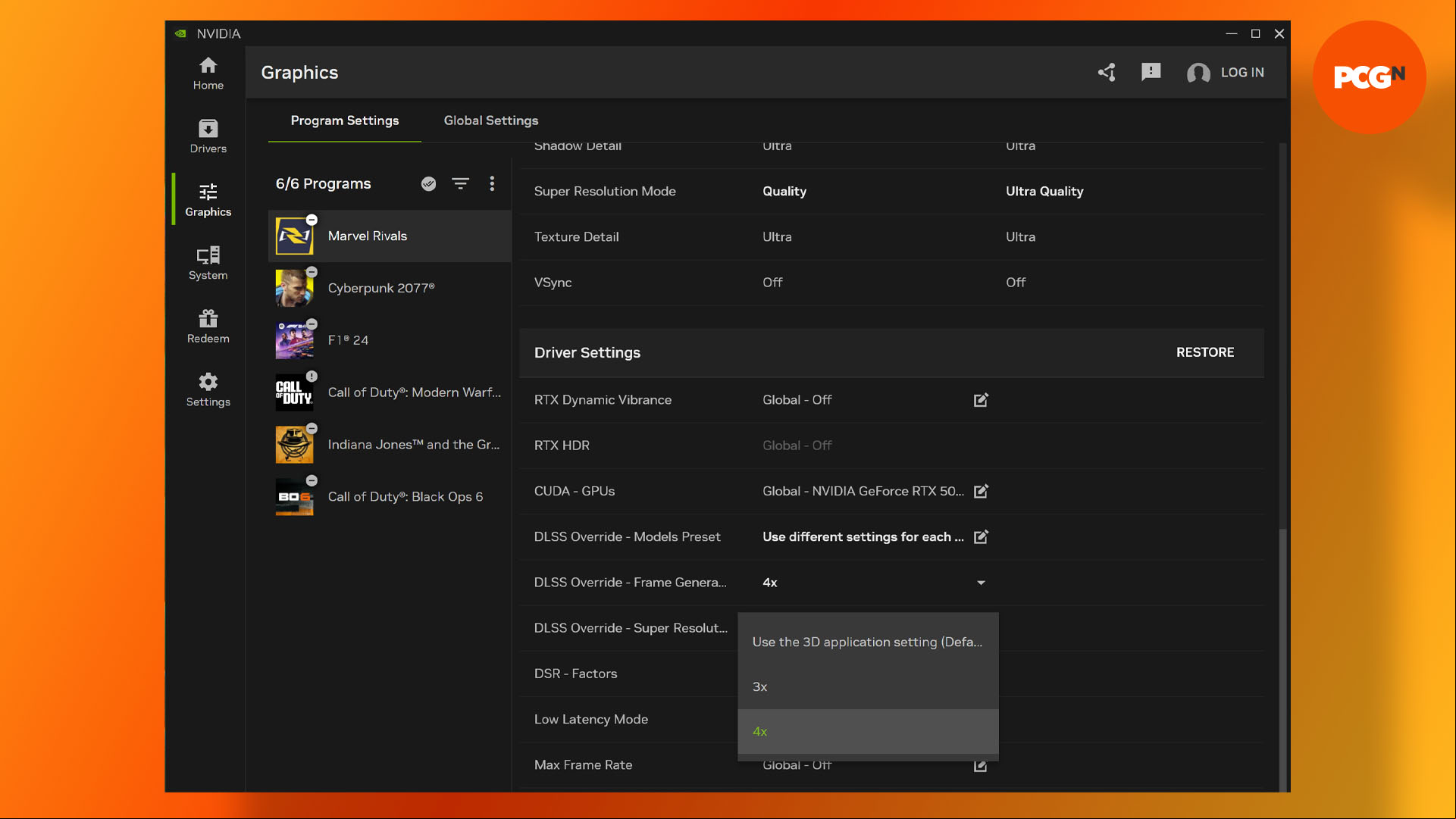The height and width of the screenshot is (819, 1456).
Task: Click the optimize all programs checkmark icon
Action: click(429, 183)
